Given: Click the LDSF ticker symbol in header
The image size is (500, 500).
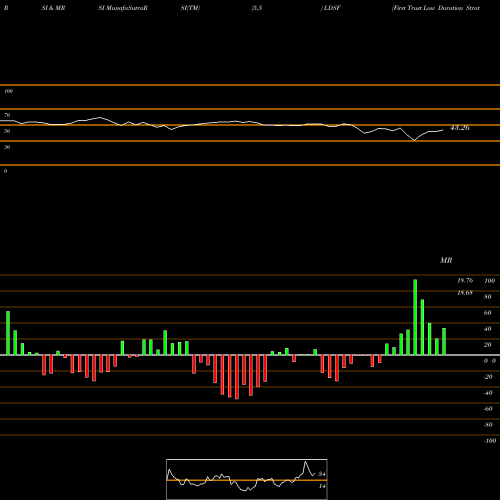Looking at the screenshot, I should [332, 8].
